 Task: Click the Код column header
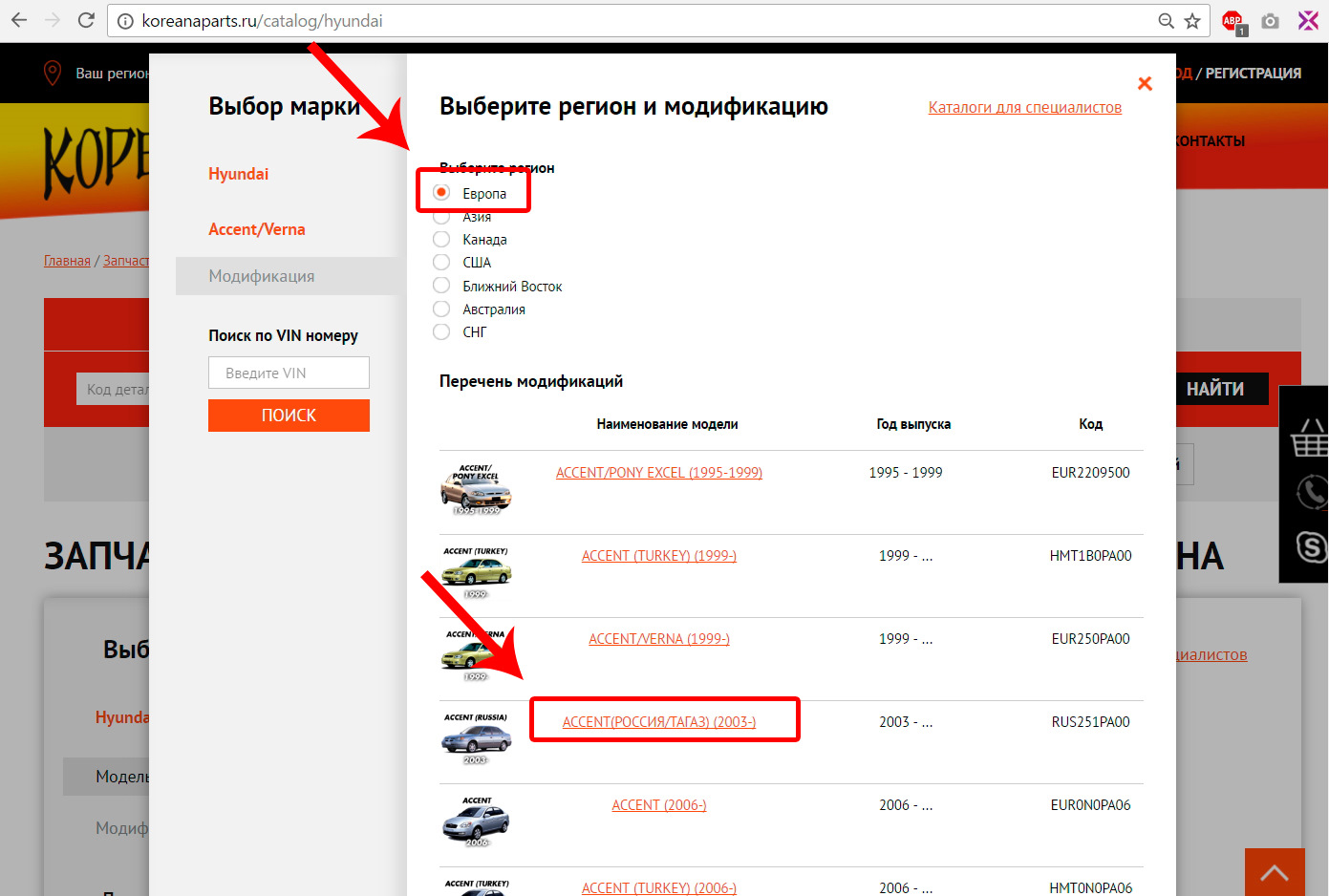[x=1091, y=424]
